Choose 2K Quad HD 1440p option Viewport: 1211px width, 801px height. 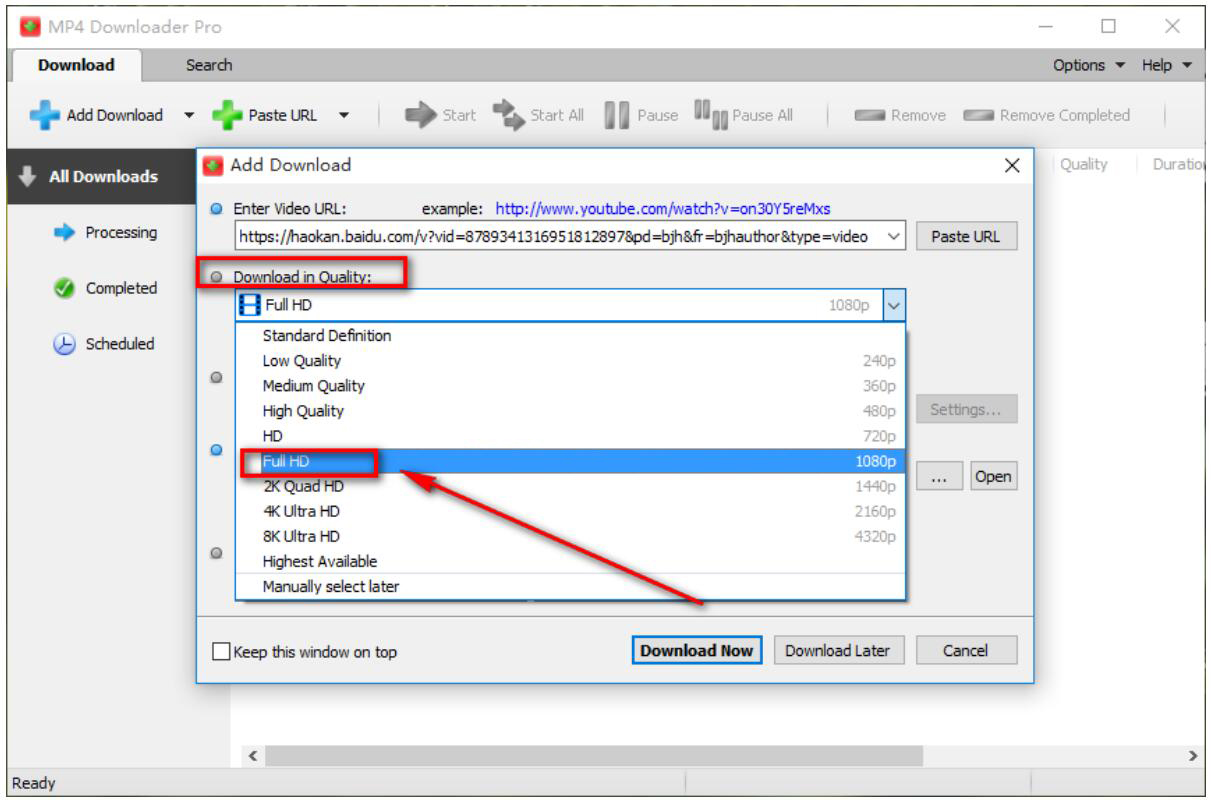click(x=570, y=486)
